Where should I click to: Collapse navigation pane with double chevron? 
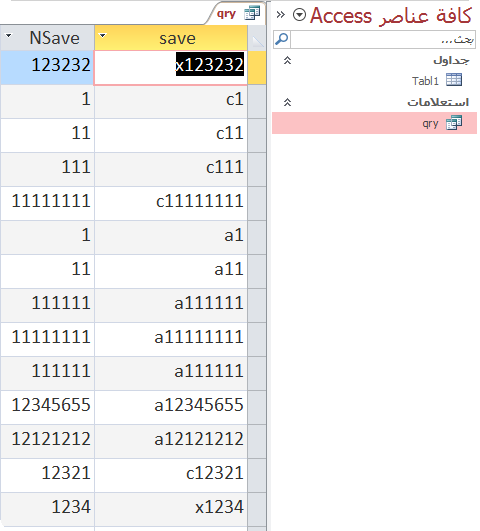[280, 15]
